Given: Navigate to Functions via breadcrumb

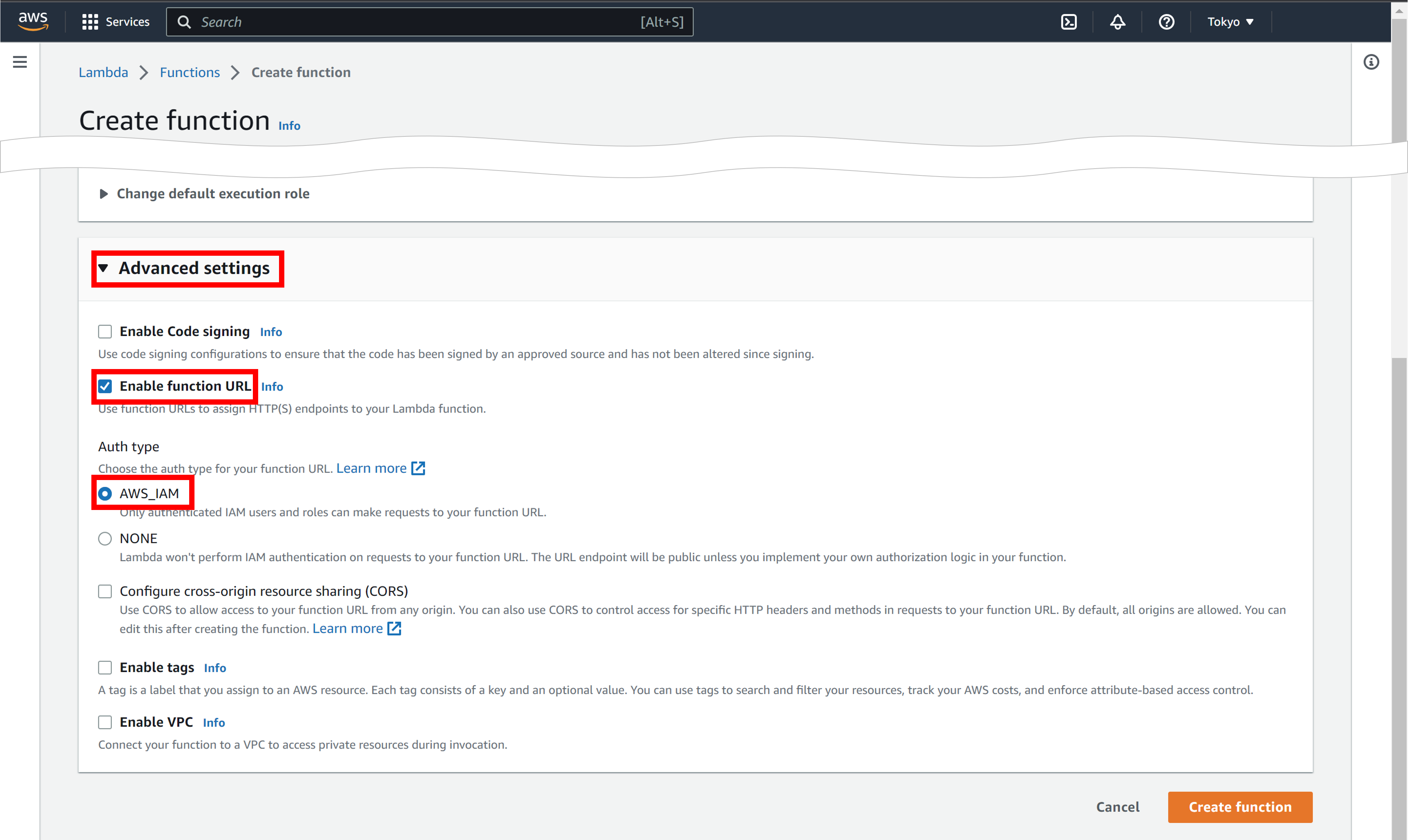Looking at the screenshot, I should pyautogui.click(x=189, y=72).
